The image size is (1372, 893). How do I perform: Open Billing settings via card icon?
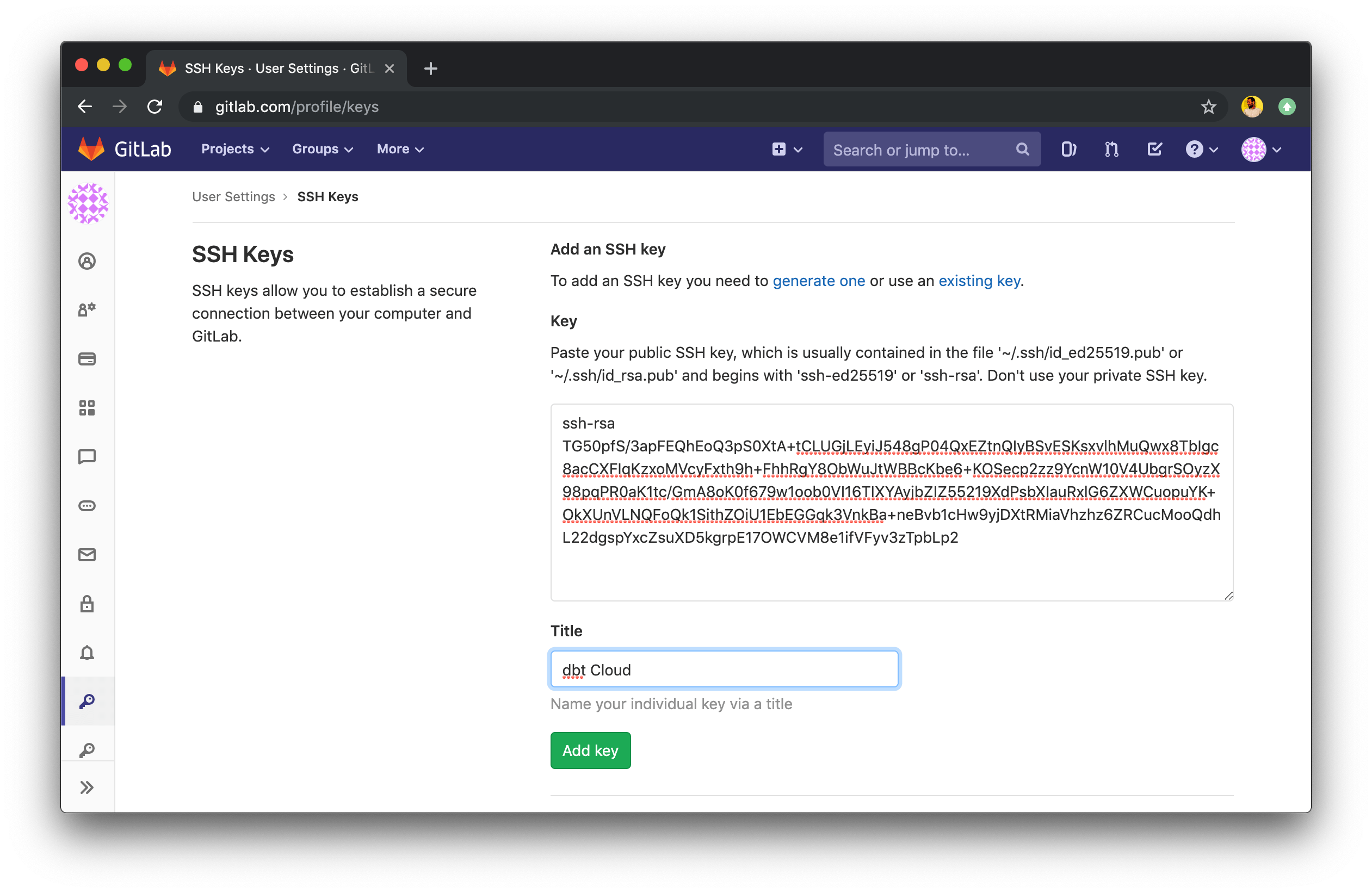[88, 358]
